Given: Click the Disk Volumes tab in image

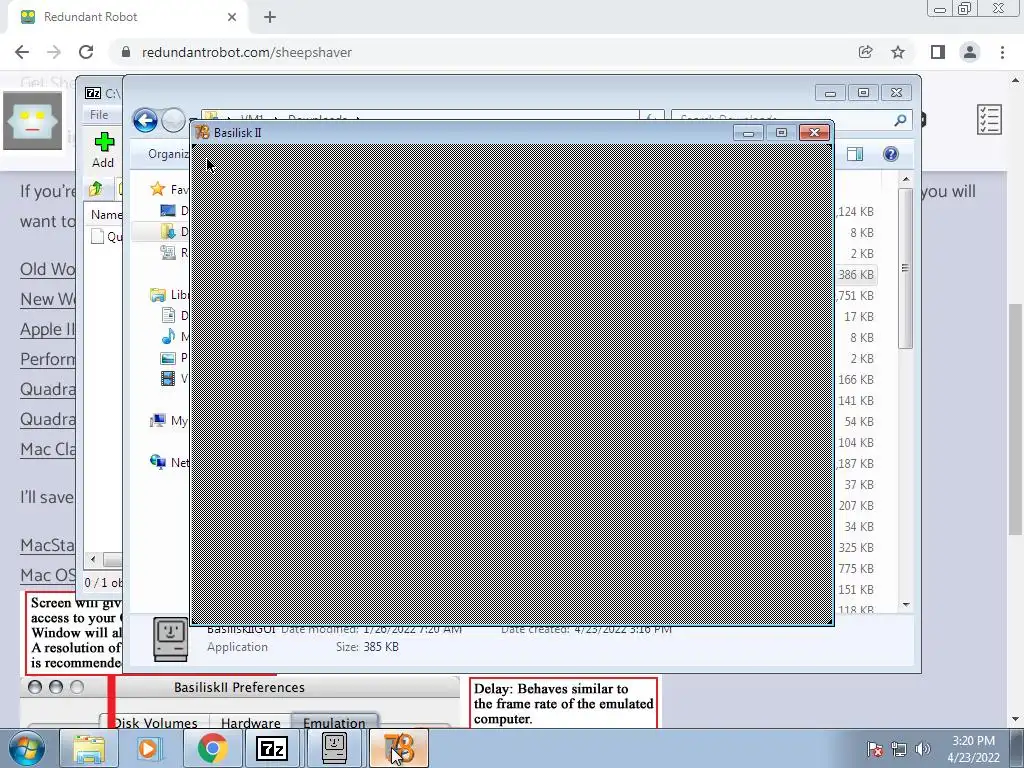Looking at the screenshot, I should click(x=155, y=722).
